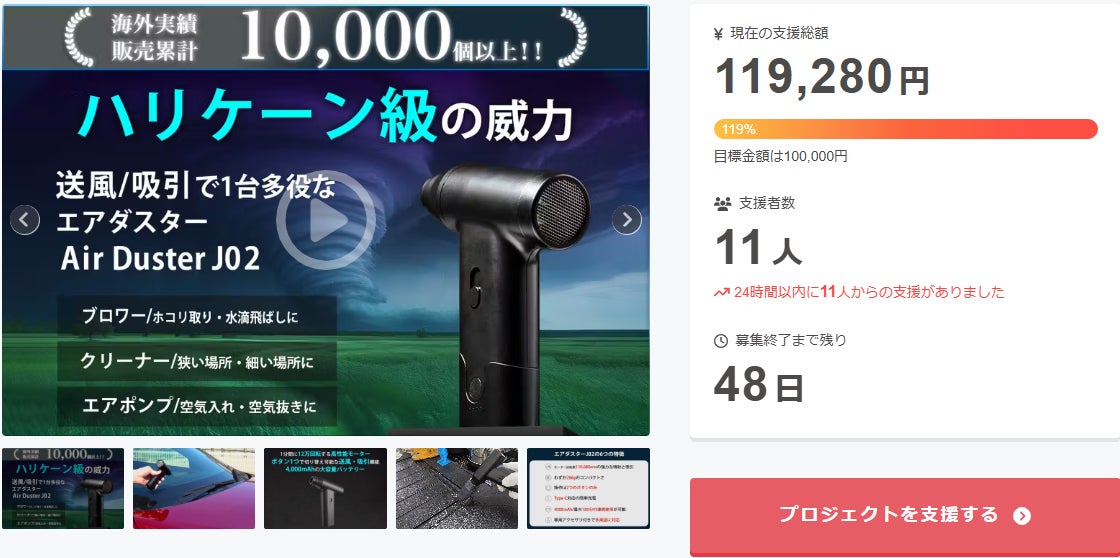Select thumbnail listing six features
This screenshot has height=558, width=1120.
589,488
